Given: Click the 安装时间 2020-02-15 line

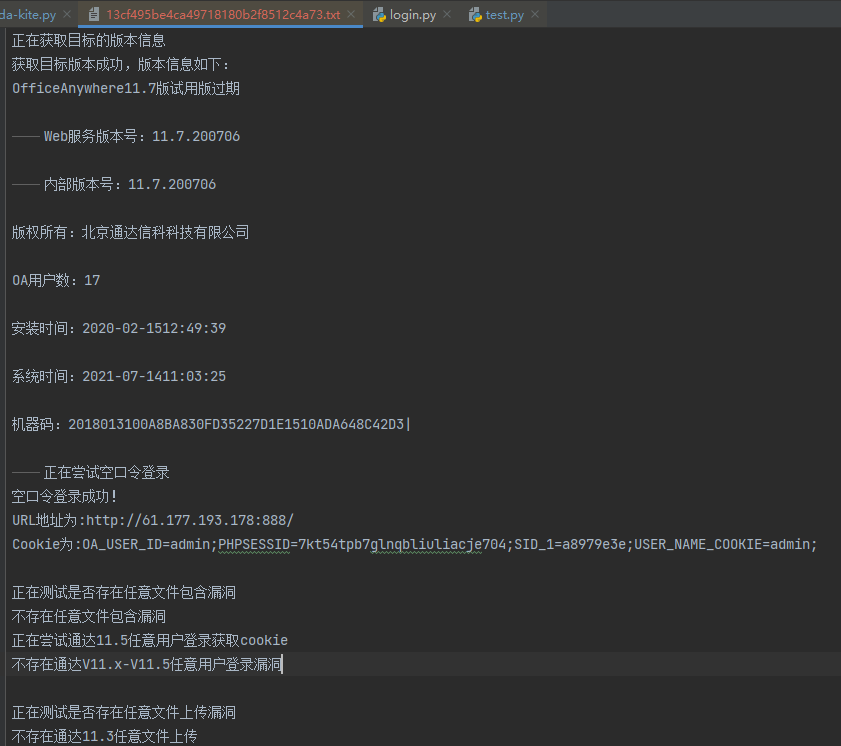Looking at the screenshot, I should pos(119,328).
